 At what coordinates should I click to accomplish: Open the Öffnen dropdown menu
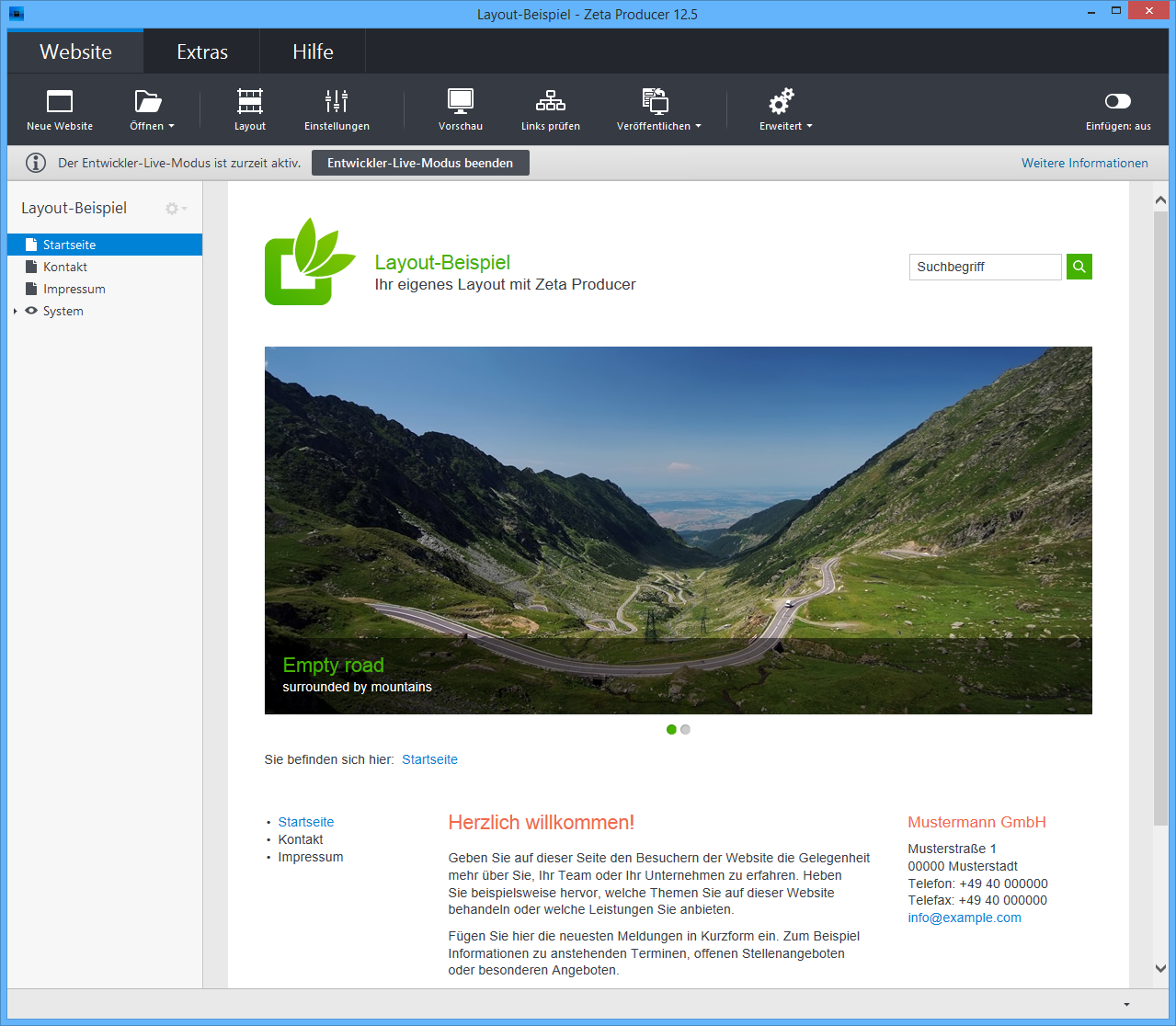[x=152, y=109]
